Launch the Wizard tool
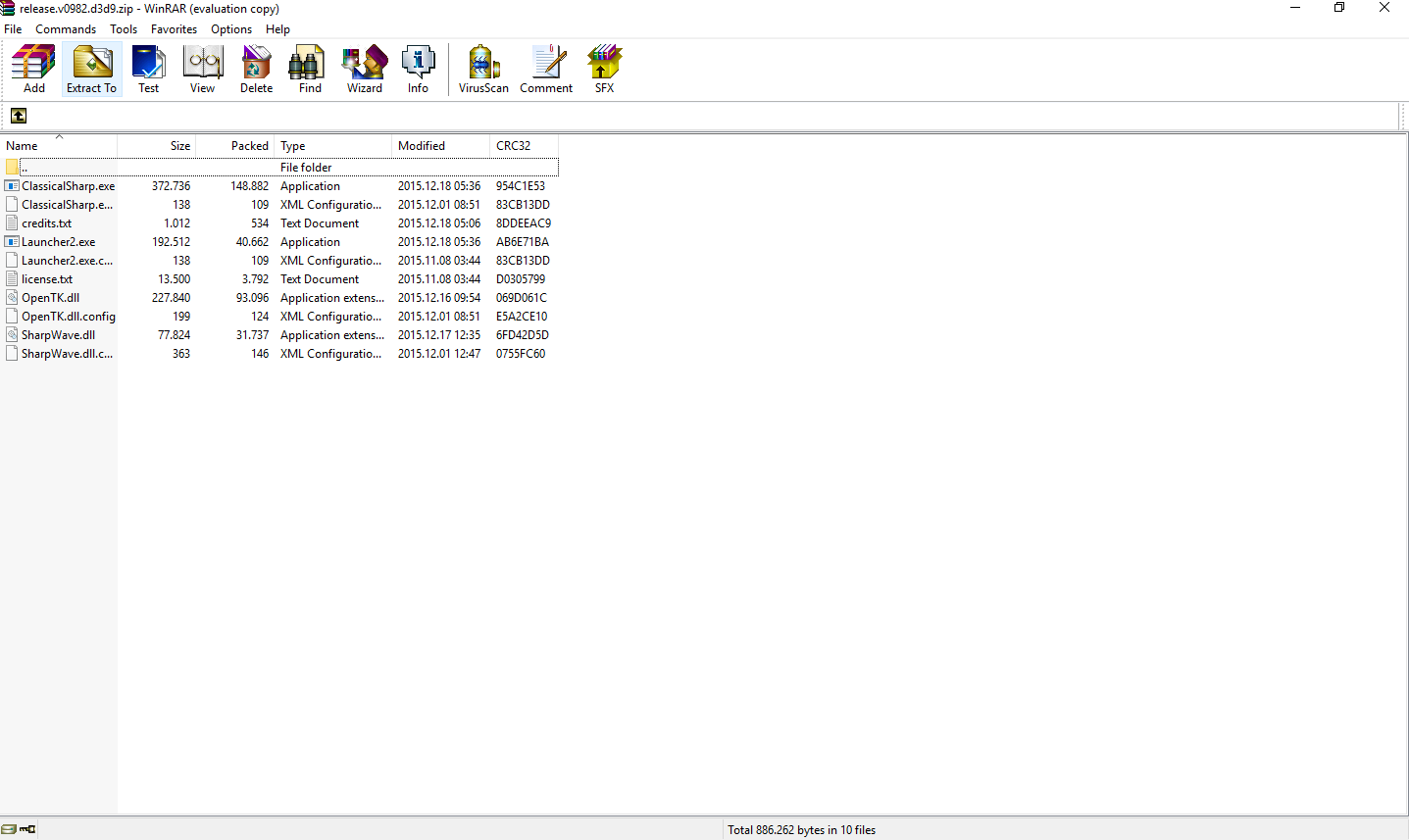 pyautogui.click(x=364, y=69)
